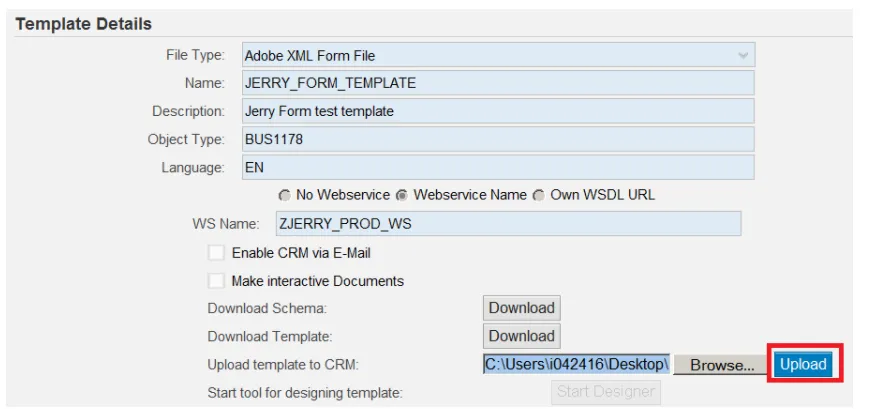Click Download button for Download Schema

[522, 308]
